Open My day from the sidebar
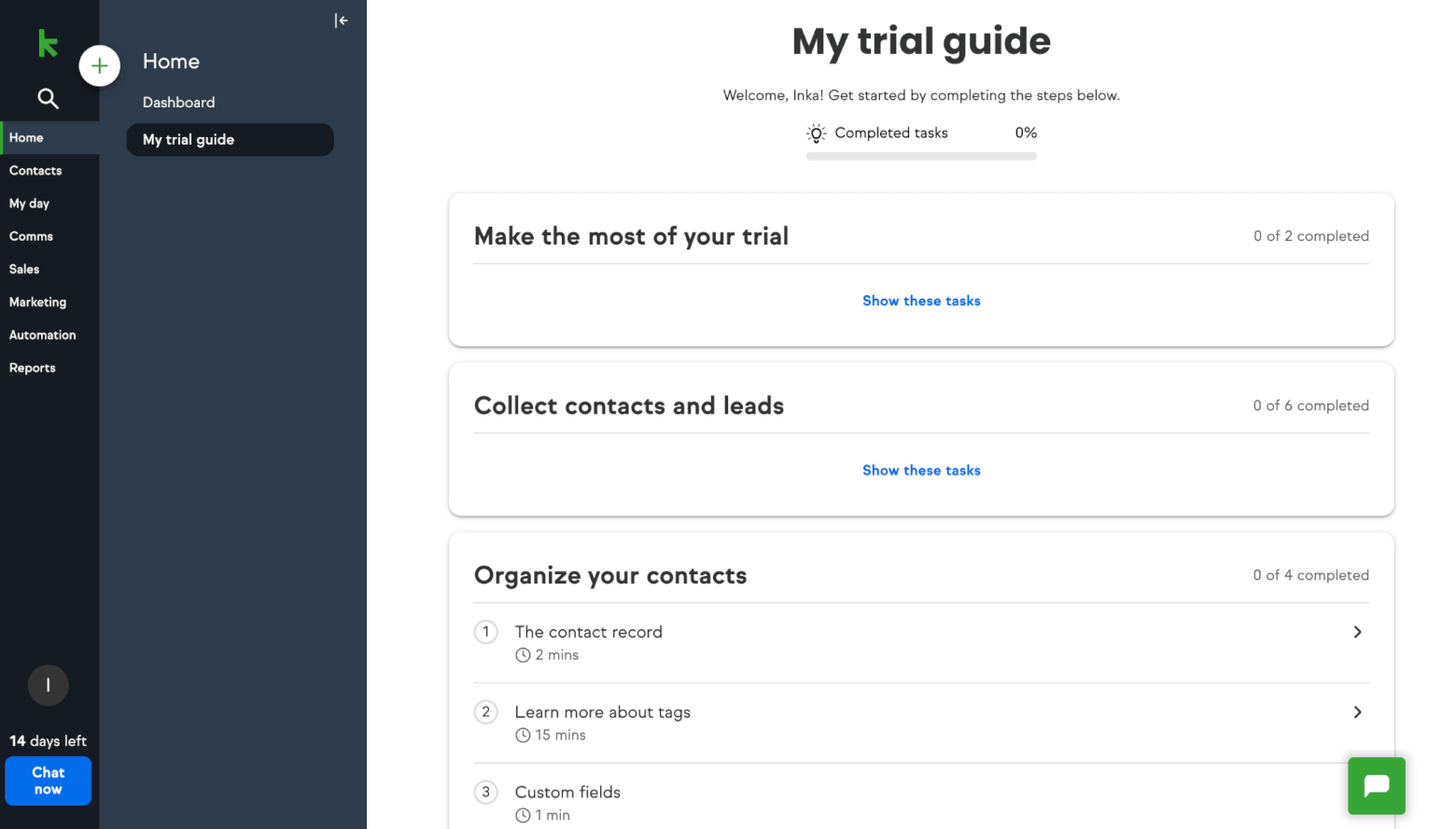The height and width of the screenshot is (829, 1456). [29, 203]
